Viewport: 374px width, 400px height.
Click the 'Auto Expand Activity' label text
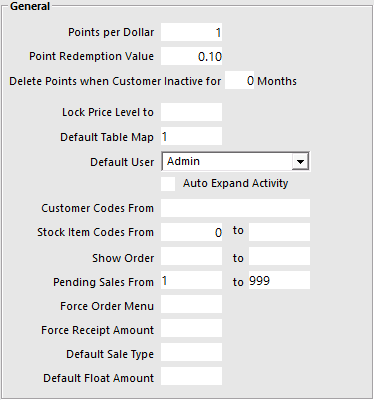point(235,184)
